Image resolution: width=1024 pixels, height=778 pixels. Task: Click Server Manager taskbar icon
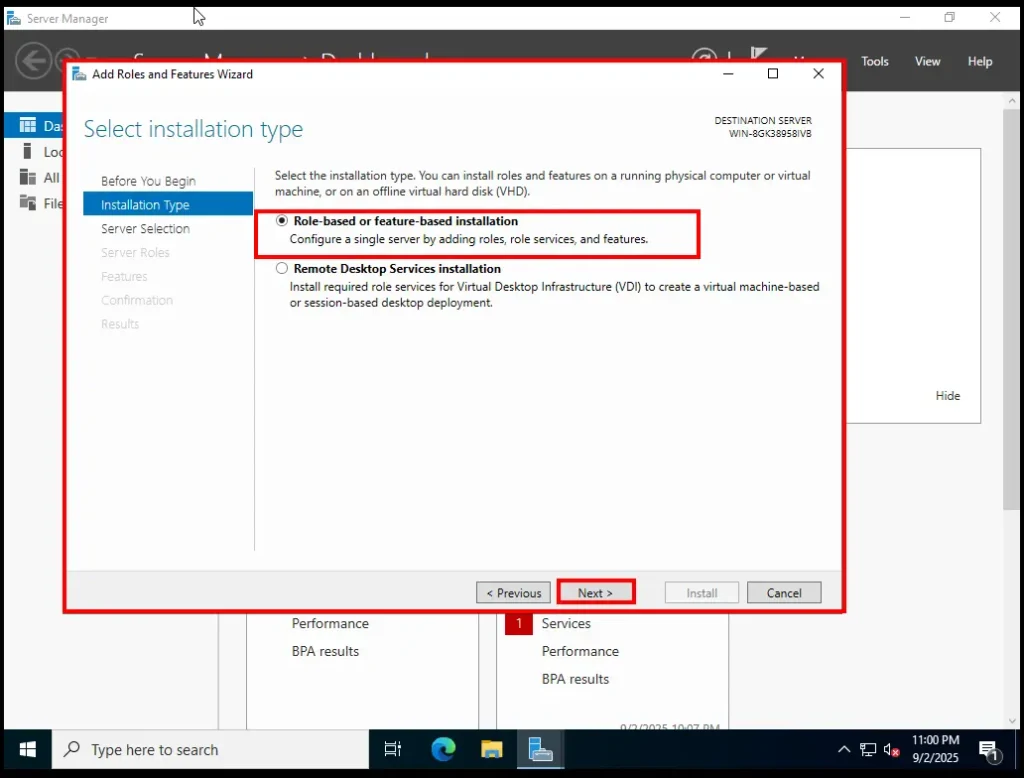tap(541, 749)
